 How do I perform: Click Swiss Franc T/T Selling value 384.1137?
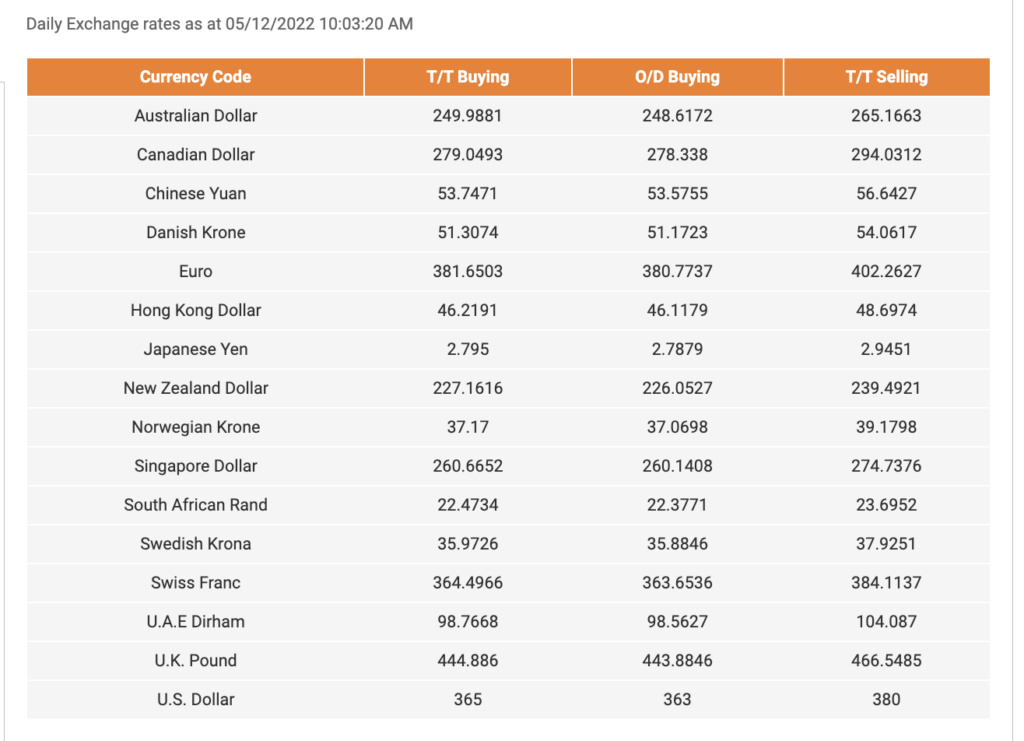click(x=886, y=583)
